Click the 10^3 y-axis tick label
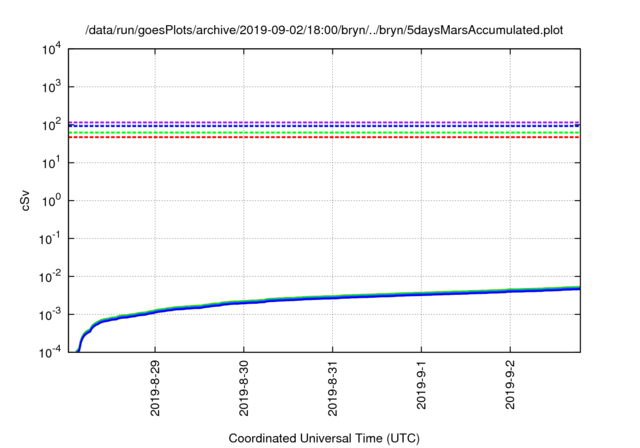The height and width of the screenshot is (448, 640). [x=52, y=86]
